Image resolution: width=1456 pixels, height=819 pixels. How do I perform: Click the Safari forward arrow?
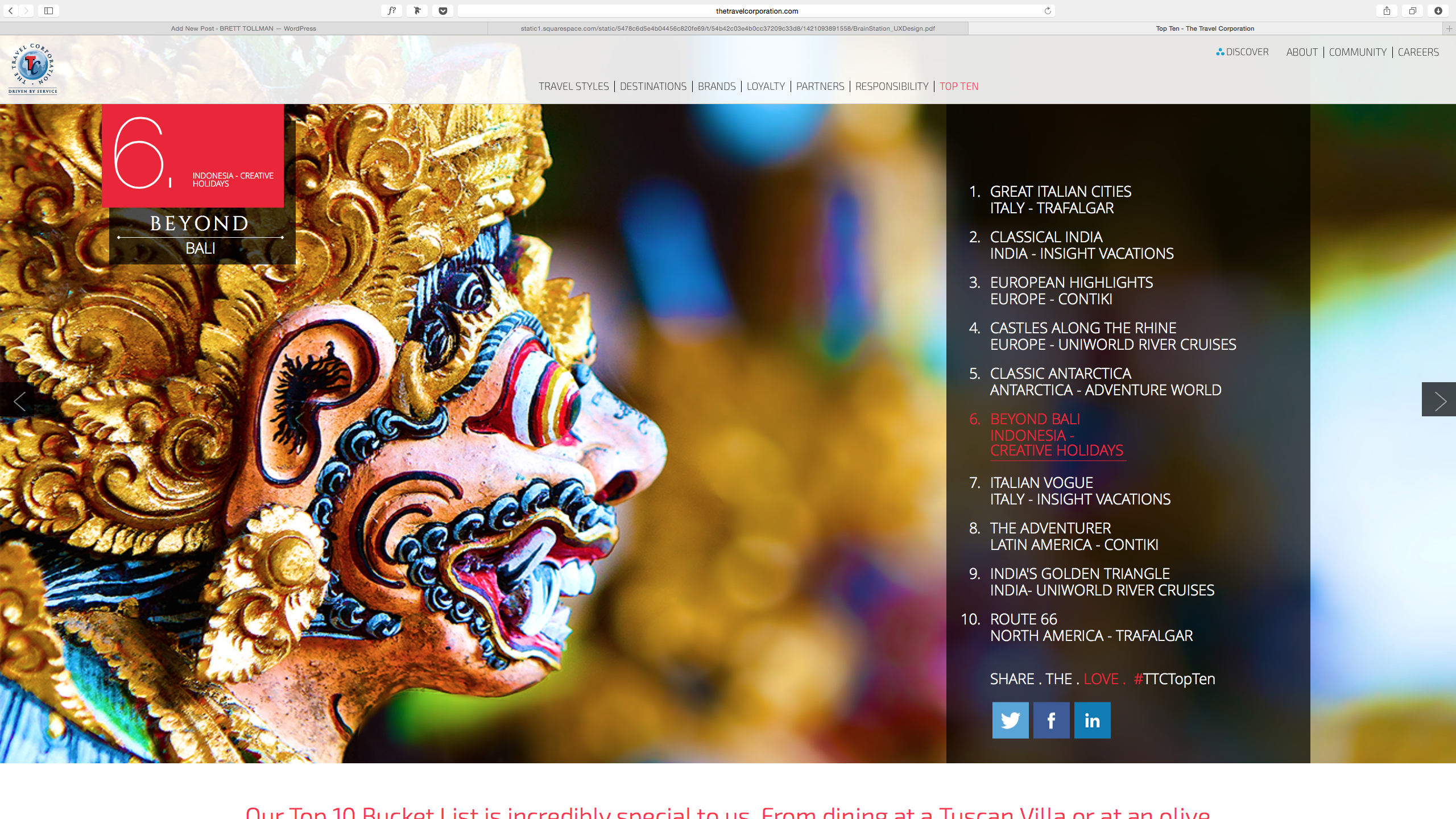pos(26,11)
